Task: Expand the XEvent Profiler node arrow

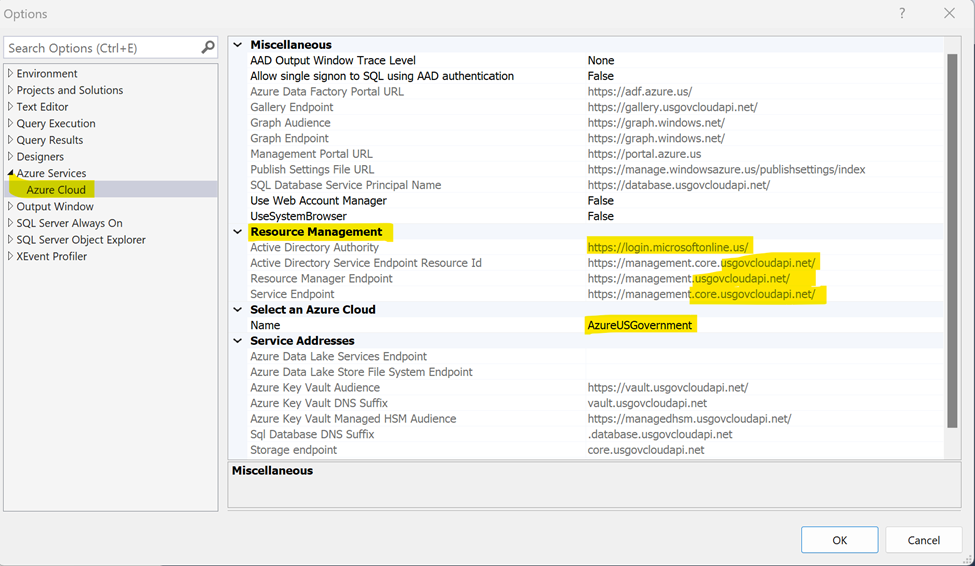Action: pyautogui.click(x=10, y=256)
